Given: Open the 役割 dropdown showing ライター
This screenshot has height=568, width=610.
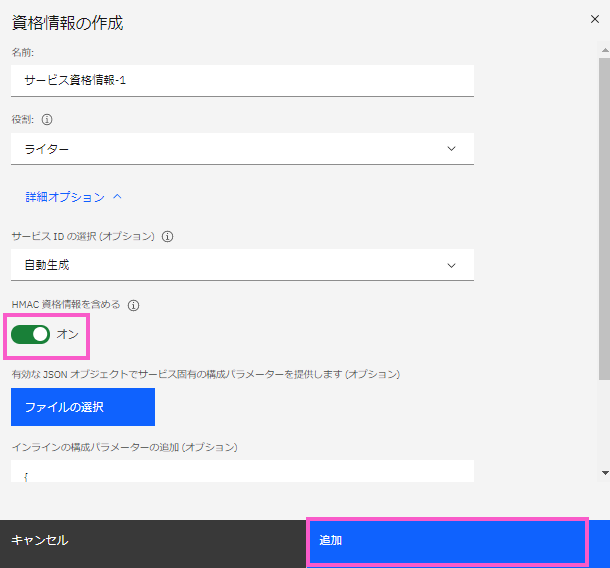Looking at the screenshot, I should pos(240,149).
